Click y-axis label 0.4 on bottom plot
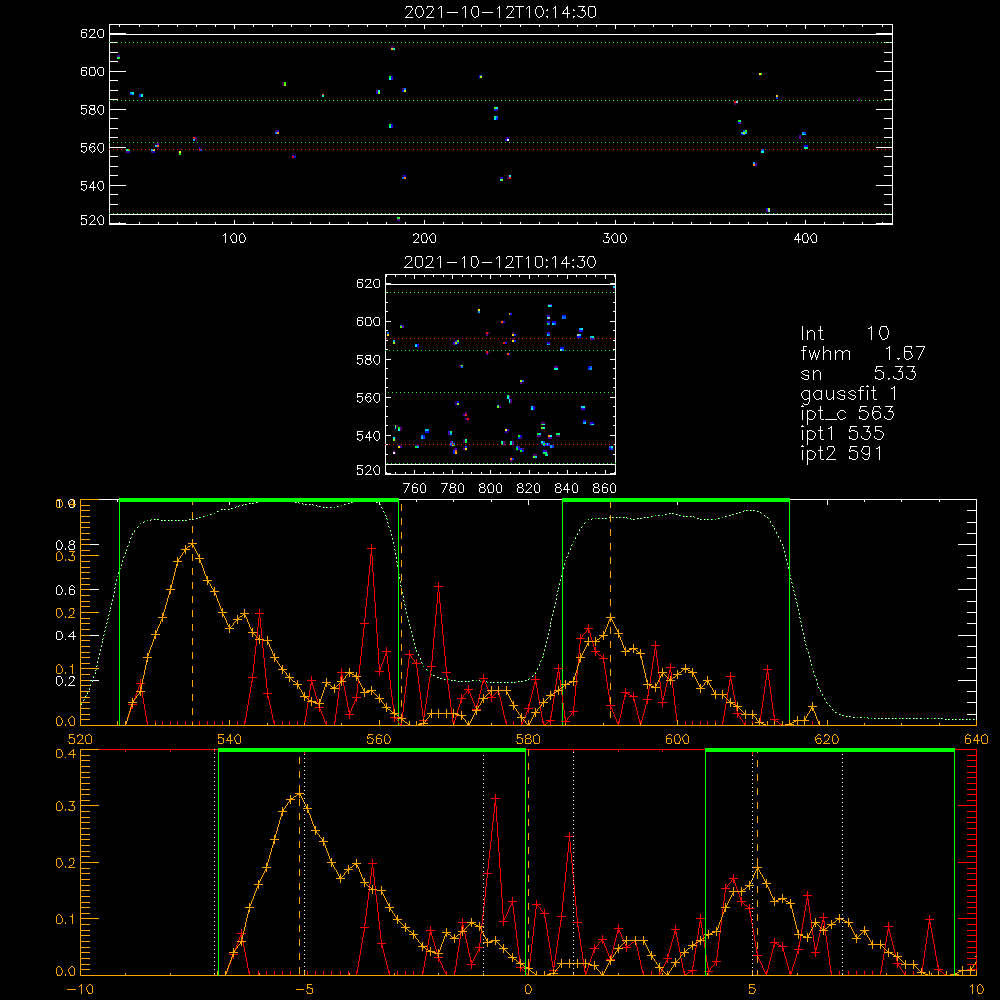This screenshot has width=1000, height=1000. coord(66,754)
